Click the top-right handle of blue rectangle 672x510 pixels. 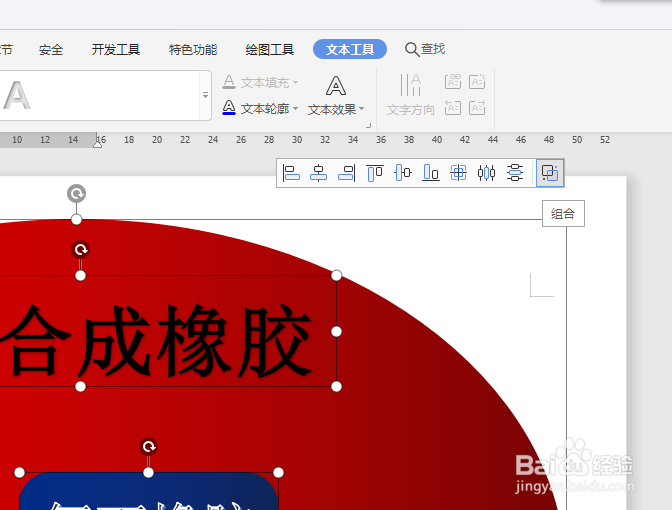pyautogui.click(x=278, y=472)
